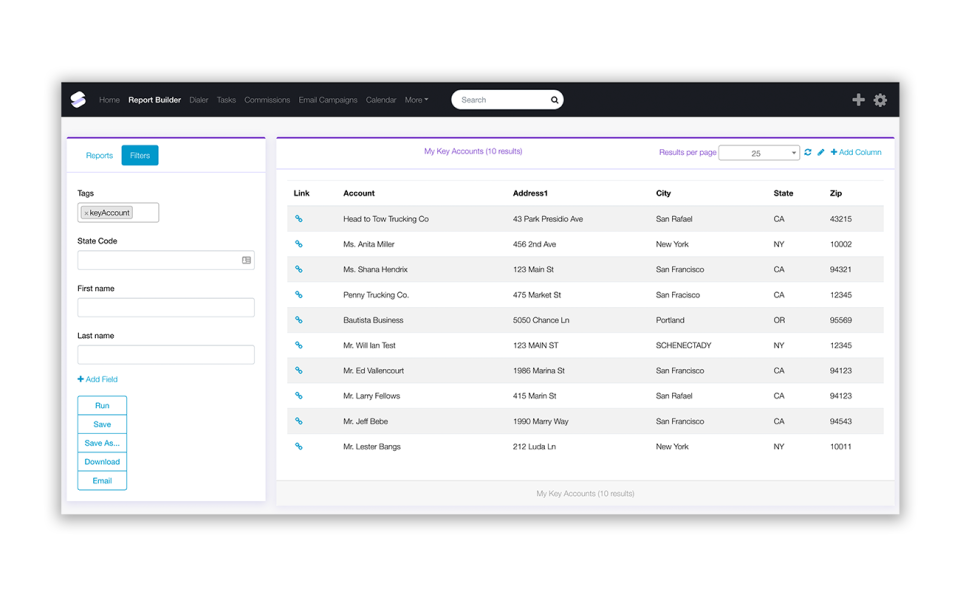Open the Report Builder menu item
The image size is (960, 597).
click(x=154, y=100)
